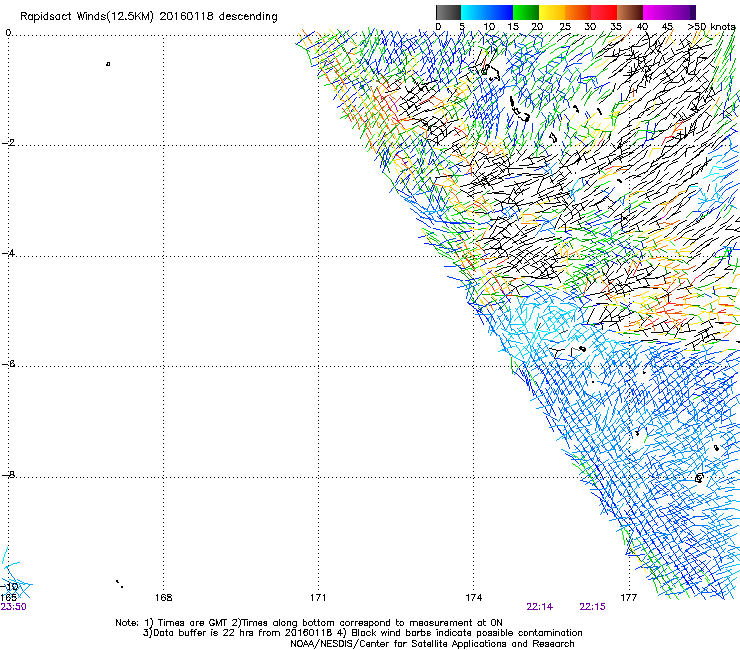
Task: Click the red 30-35 knots legend swatch
Action: tap(604, 12)
